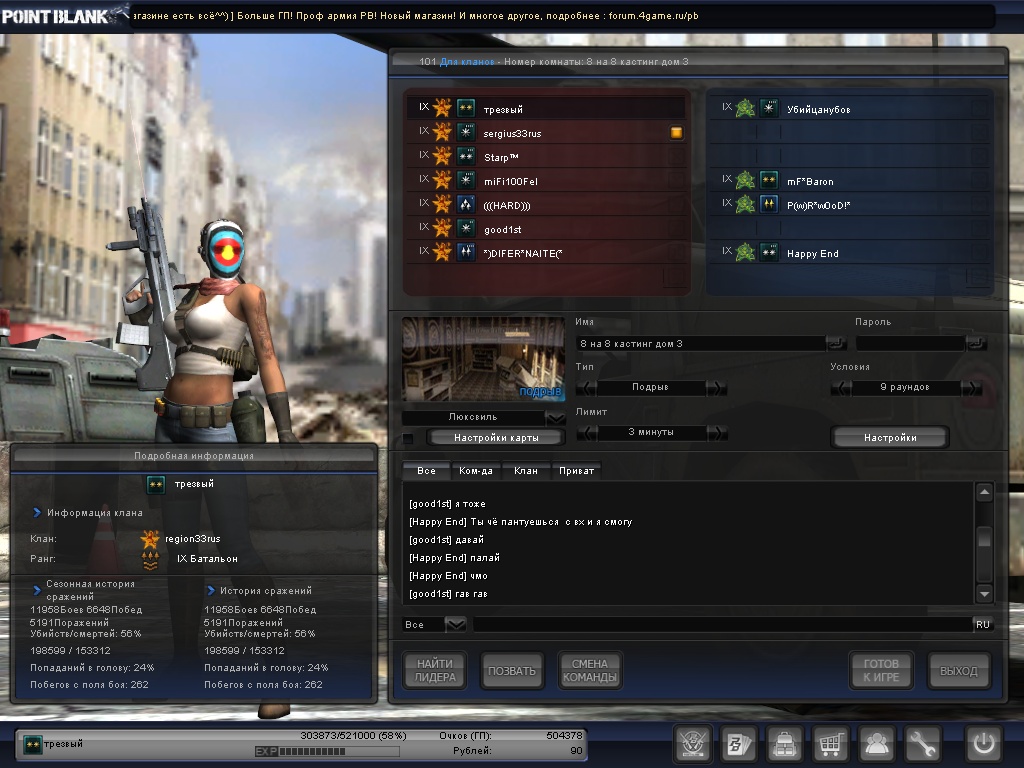Click the clan star beside трезвый

pyautogui.click(x=442, y=108)
